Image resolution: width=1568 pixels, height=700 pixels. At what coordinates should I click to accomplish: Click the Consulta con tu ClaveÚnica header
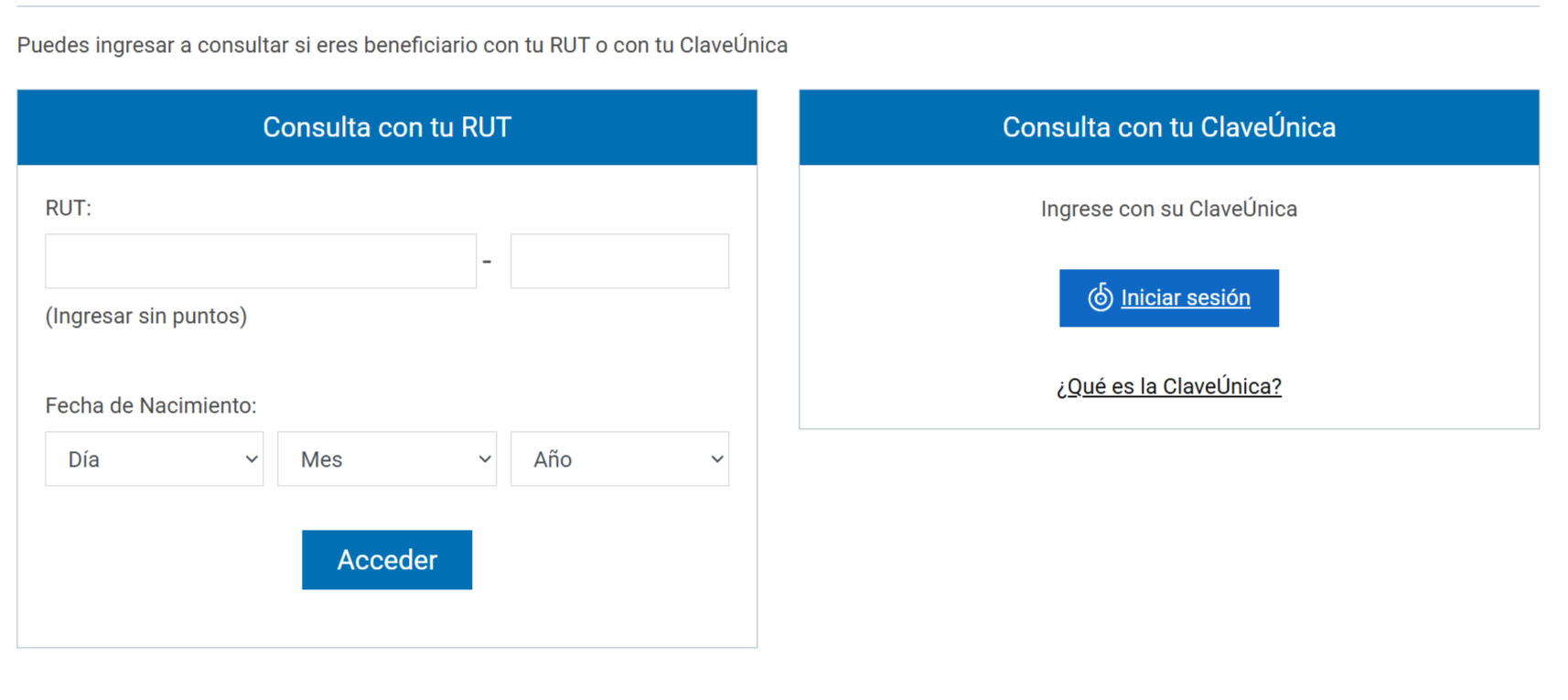point(1168,127)
